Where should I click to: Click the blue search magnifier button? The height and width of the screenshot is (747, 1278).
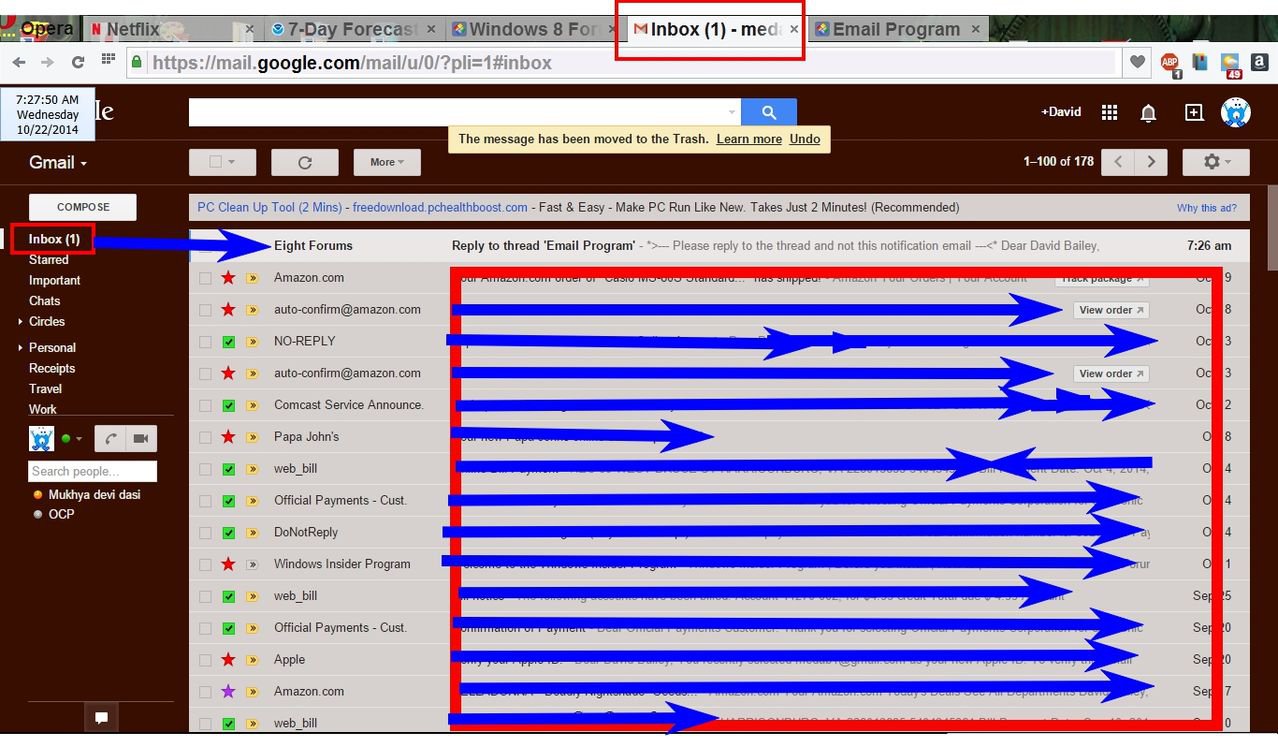(768, 112)
